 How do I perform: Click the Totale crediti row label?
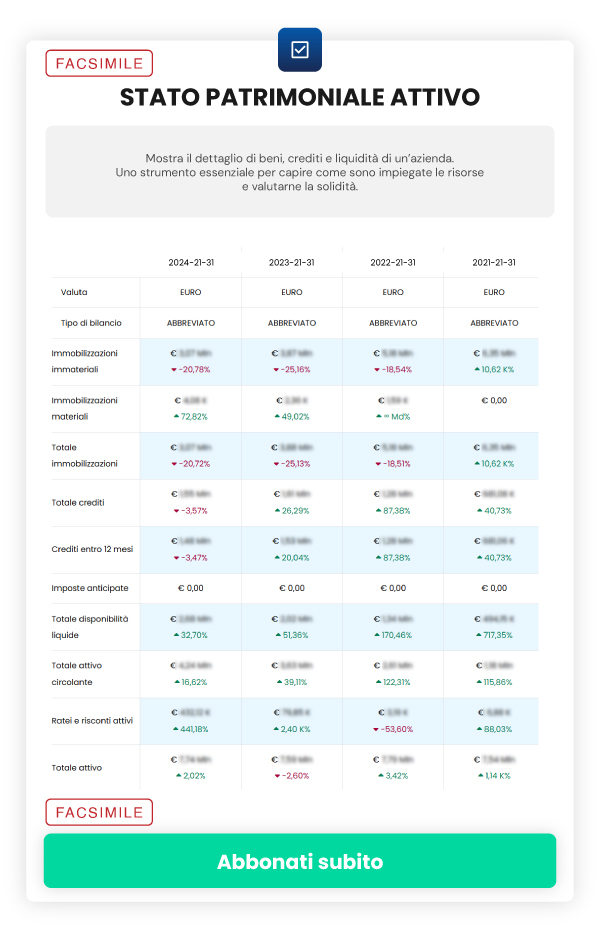[x=78, y=502]
